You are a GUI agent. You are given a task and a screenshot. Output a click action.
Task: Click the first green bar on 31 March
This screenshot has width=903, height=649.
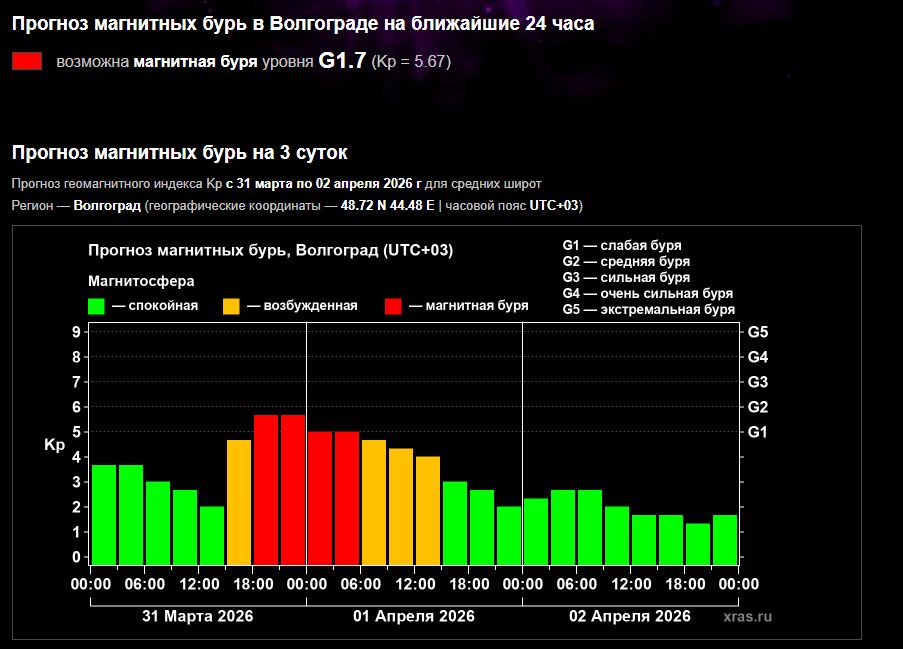[x=104, y=514]
